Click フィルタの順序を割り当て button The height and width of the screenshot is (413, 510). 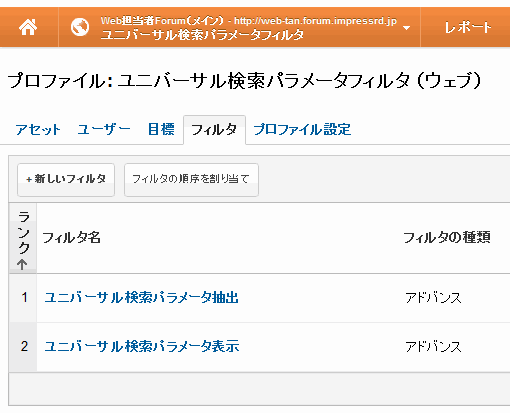pos(191,180)
